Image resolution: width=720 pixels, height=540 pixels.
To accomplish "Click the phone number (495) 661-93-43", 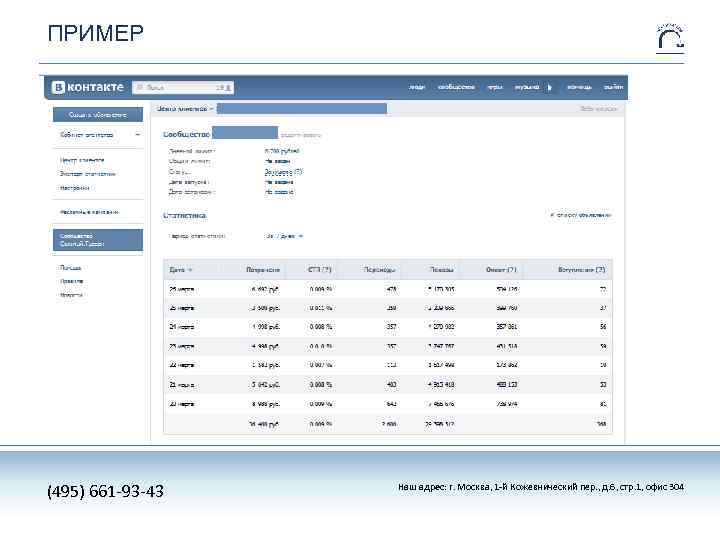I will (105, 491).
